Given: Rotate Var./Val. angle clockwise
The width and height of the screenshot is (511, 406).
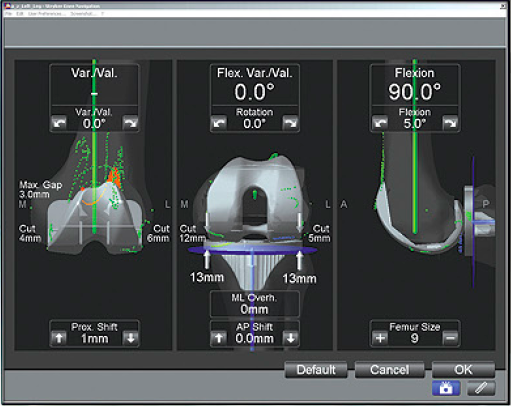Looking at the screenshot, I should pyautogui.click(x=130, y=123).
